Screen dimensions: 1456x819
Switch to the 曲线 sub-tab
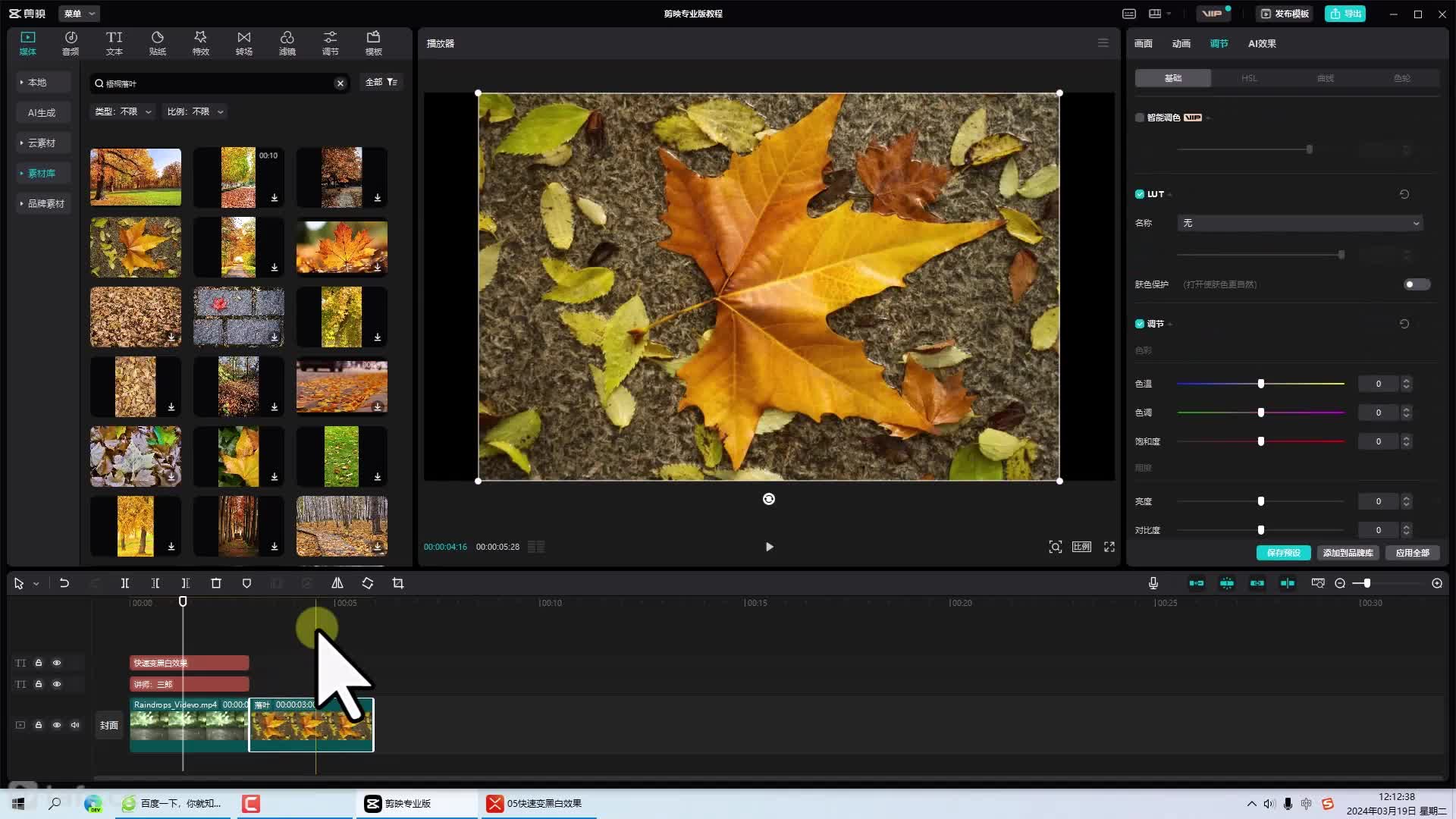click(1325, 78)
